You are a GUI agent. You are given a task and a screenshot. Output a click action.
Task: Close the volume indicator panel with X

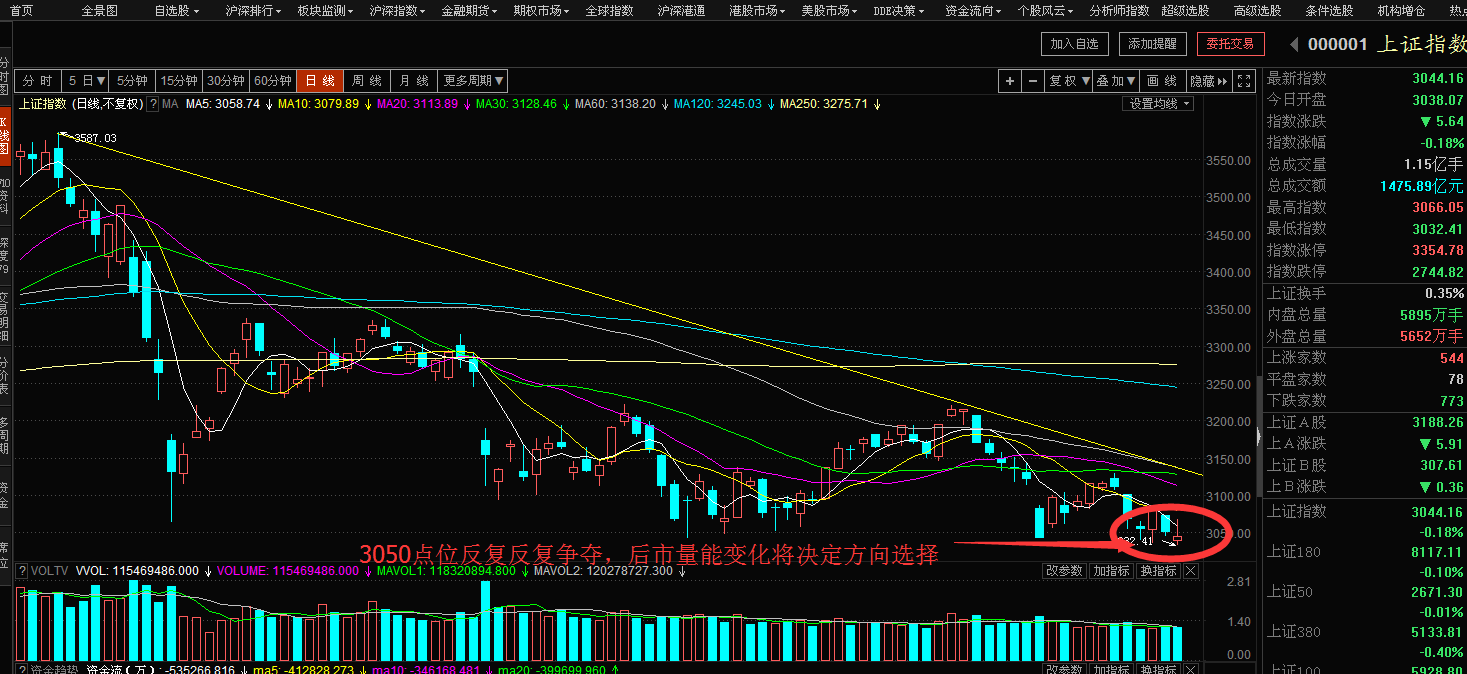[x=1190, y=571]
